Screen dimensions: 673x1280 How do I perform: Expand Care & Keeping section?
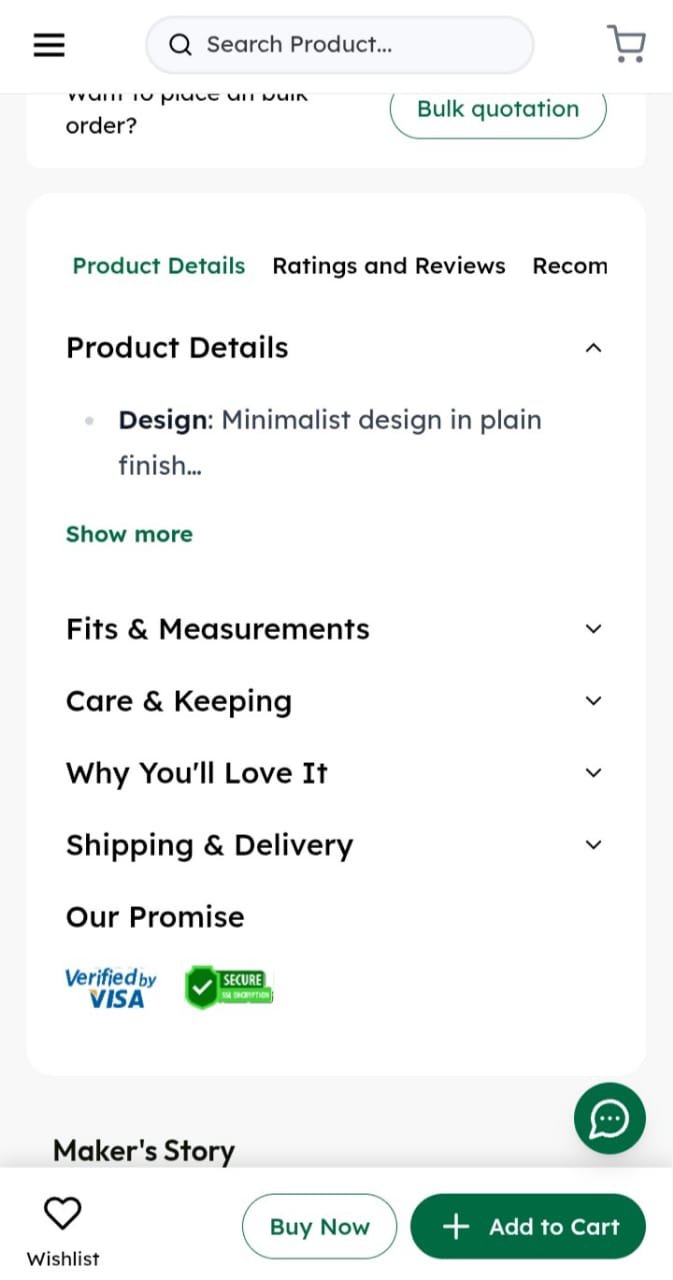pyautogui.click(x=593, y=701)
